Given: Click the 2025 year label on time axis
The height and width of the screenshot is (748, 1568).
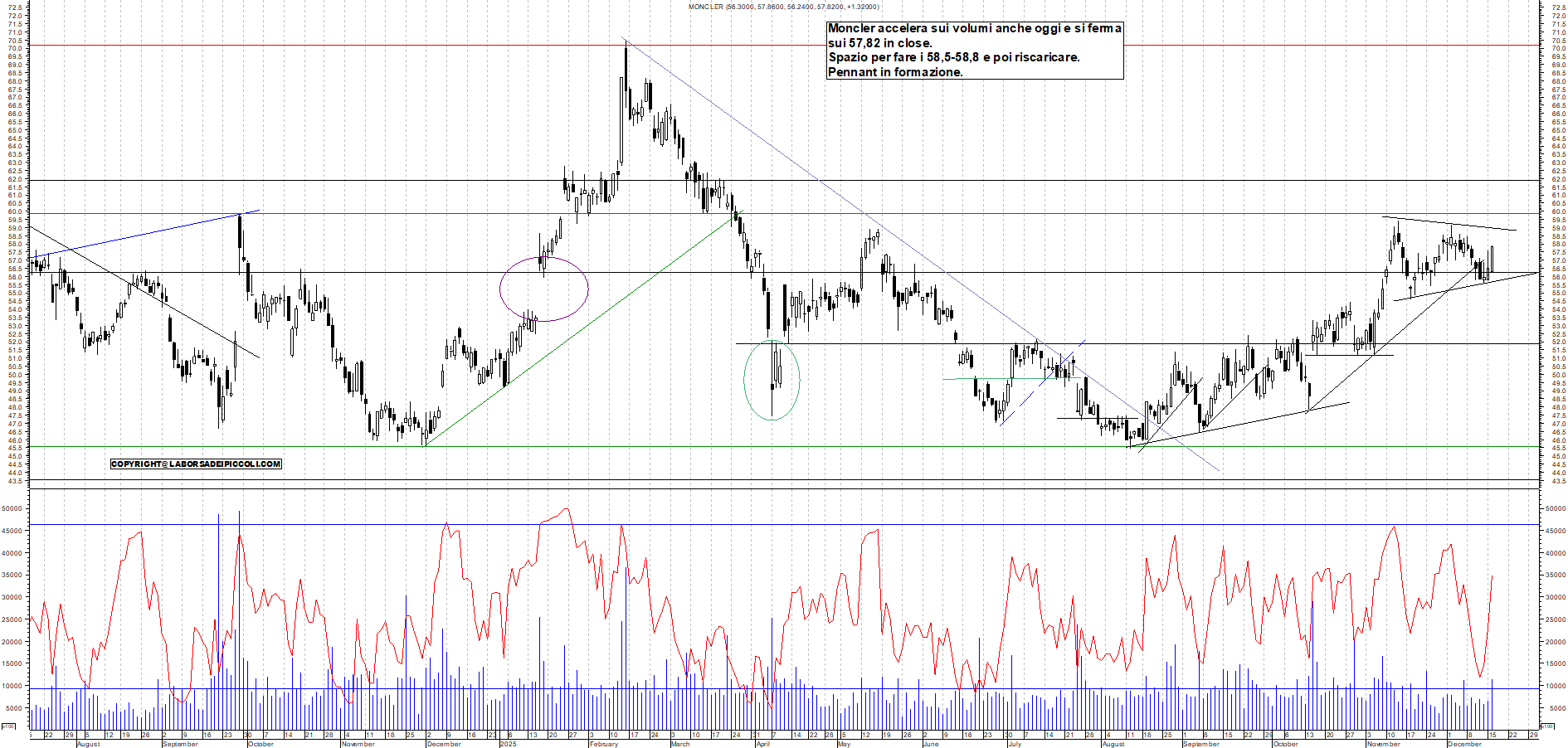Looking at the screenshot, I should tap(508, 744).
